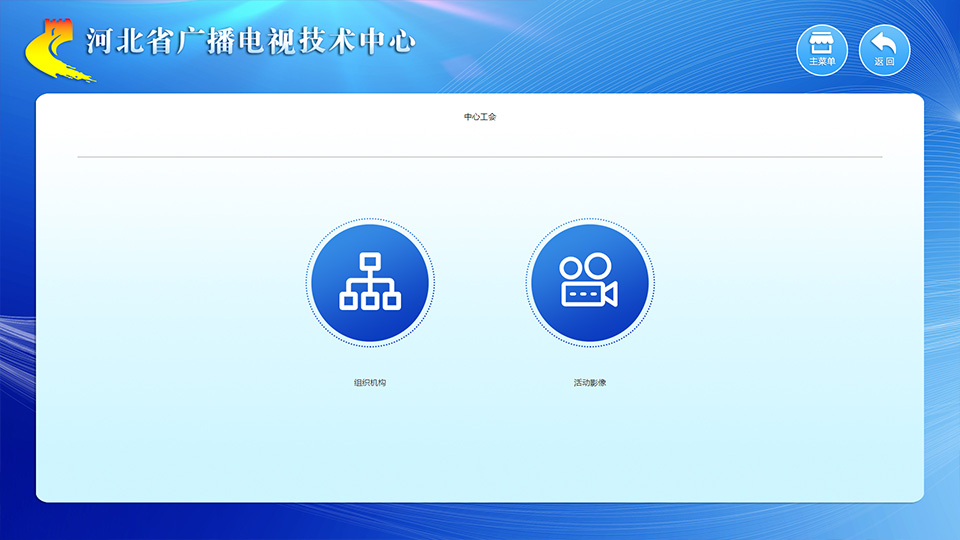Click the 河北省广播电视技术中心 title text
This screenshot has width=960, height=540.
coord(250,42)
